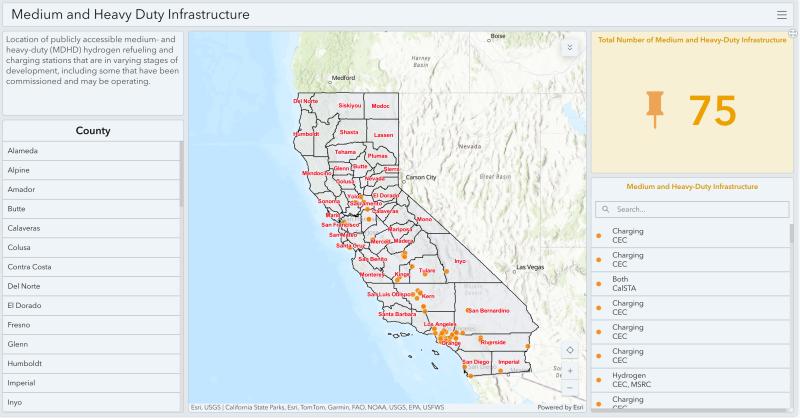The width and height of the screenshot is (800, 418).
Task: Select Contra Costa in the County list
Action: 92,267
